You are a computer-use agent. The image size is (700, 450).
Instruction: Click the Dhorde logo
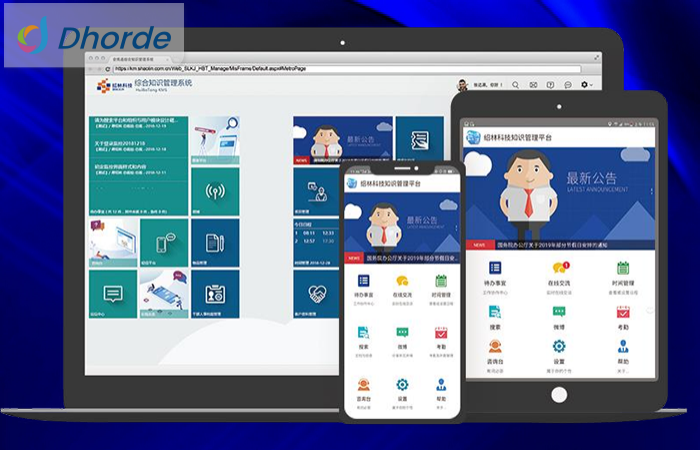[x=93, y=36]
